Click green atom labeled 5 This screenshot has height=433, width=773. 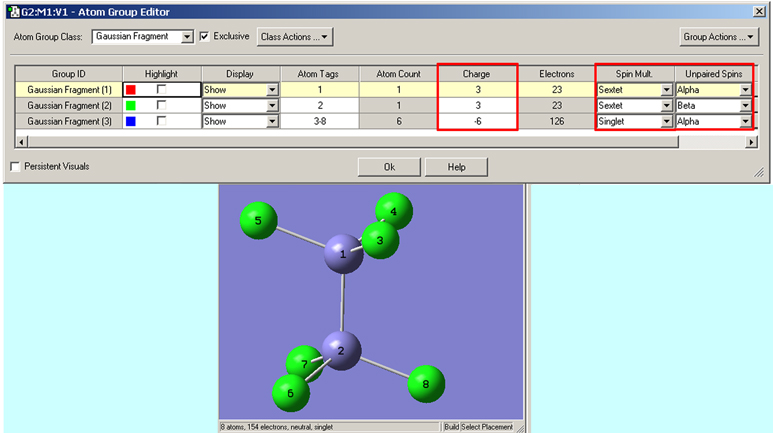tap(258, 220)
